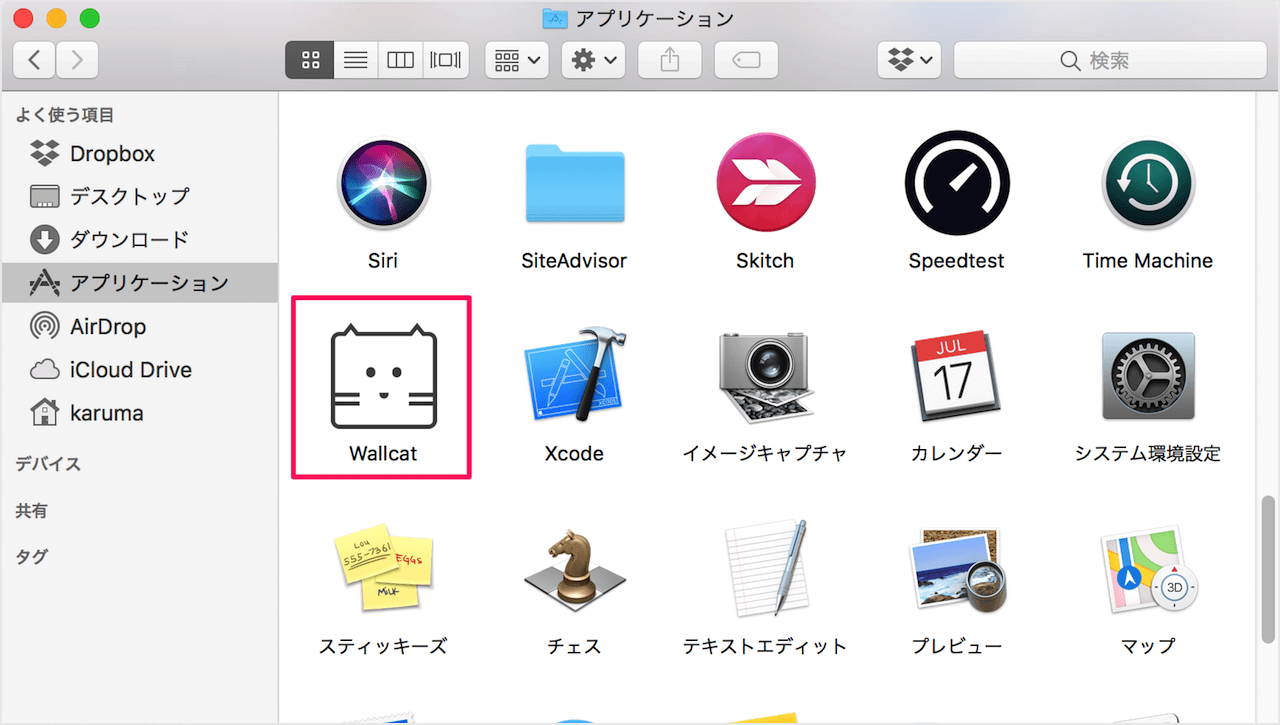The height and width of the screenshot is (725, 1280).
Task: Go back with the left arrow
Action: click(x=35, y=60)
